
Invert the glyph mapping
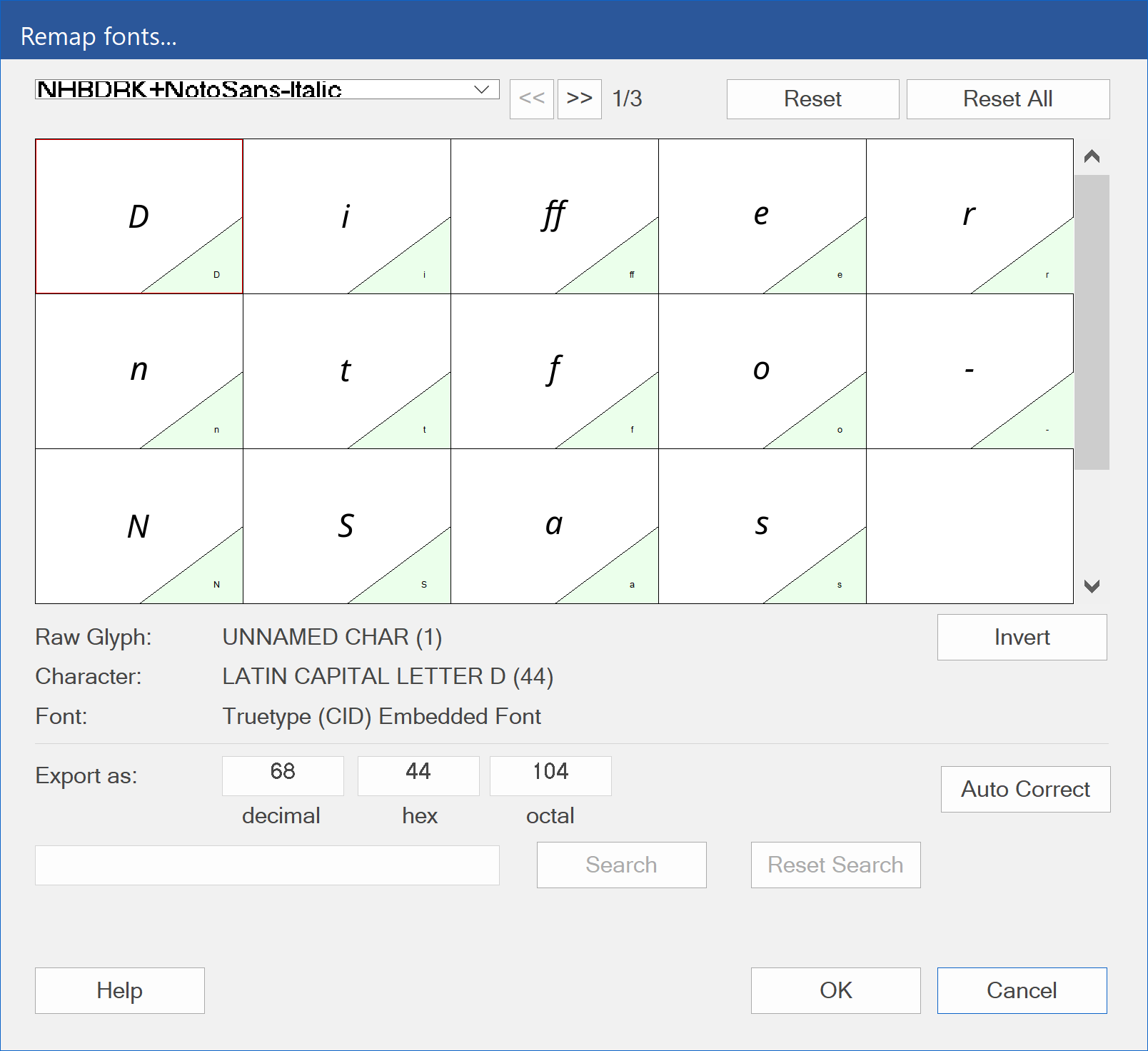pos(1022,637)
